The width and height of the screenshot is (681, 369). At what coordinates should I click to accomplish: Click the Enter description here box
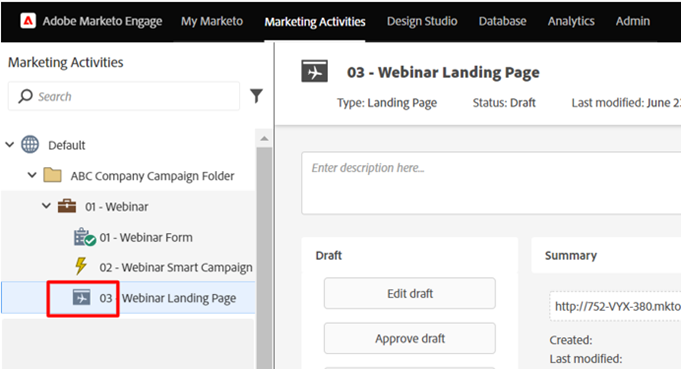[x=491, y=183]
